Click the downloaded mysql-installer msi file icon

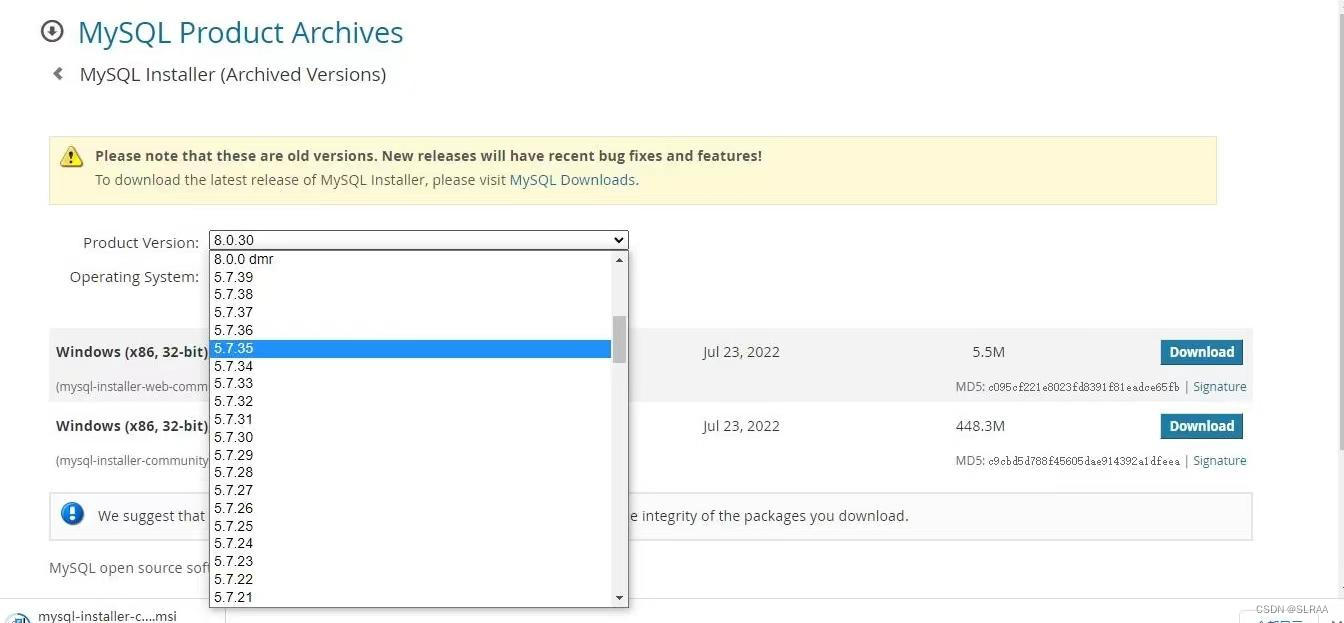tap(19, 617)
